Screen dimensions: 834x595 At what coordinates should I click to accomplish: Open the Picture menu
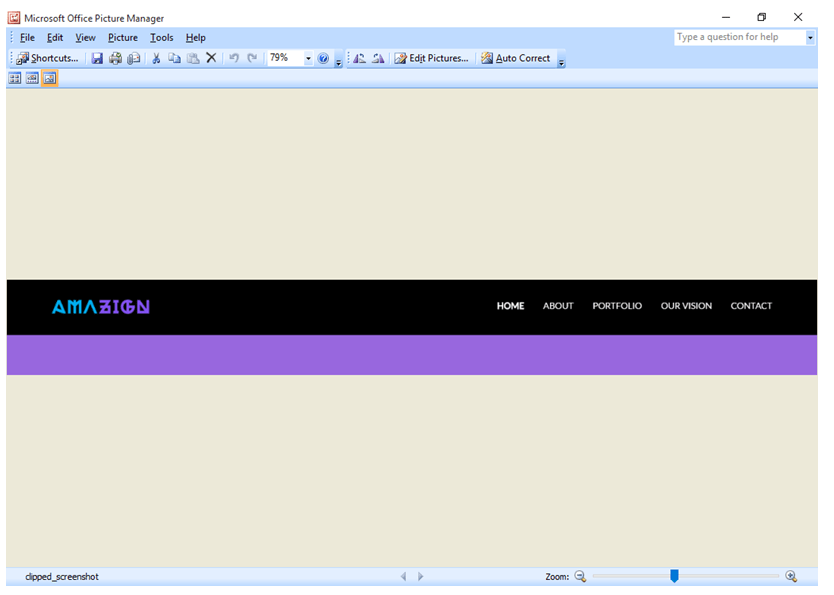tap(122, 37)
